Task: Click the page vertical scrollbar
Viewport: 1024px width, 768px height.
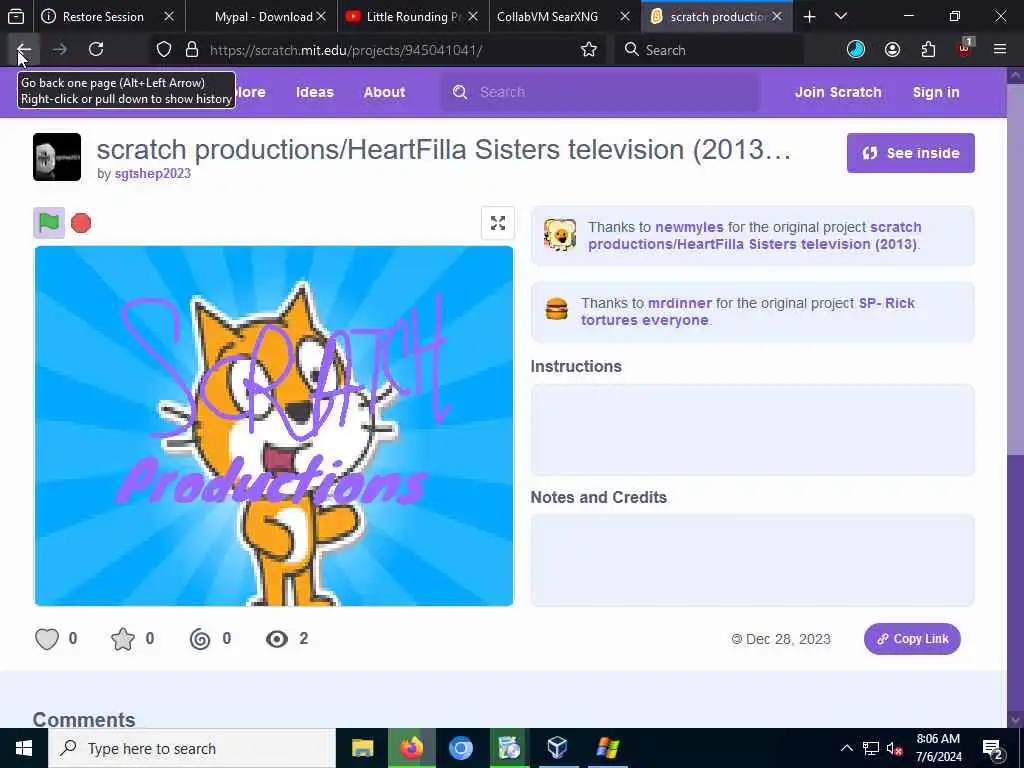Action: [1016, 397]
